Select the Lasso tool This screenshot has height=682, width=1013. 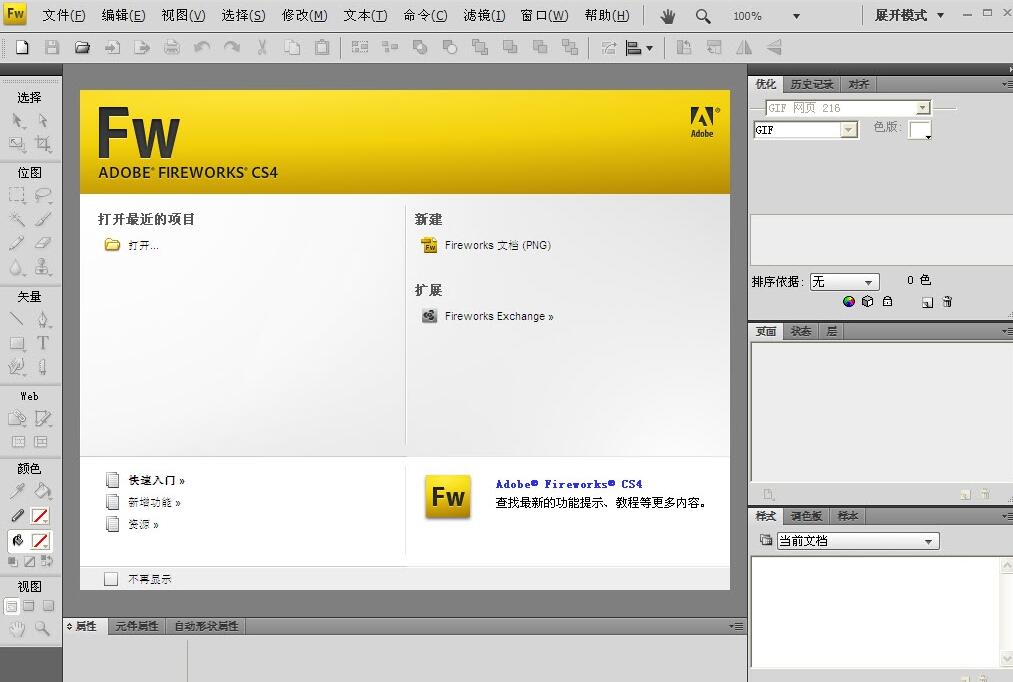pos(43,195)
